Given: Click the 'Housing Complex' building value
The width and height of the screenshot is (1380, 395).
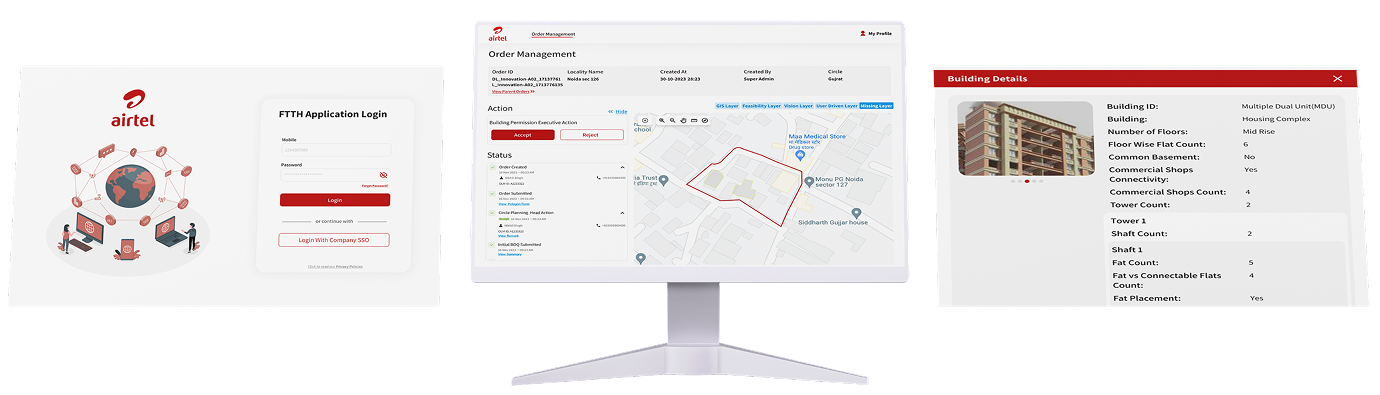Looking at the screenshot, I should tap(1276, 118).
